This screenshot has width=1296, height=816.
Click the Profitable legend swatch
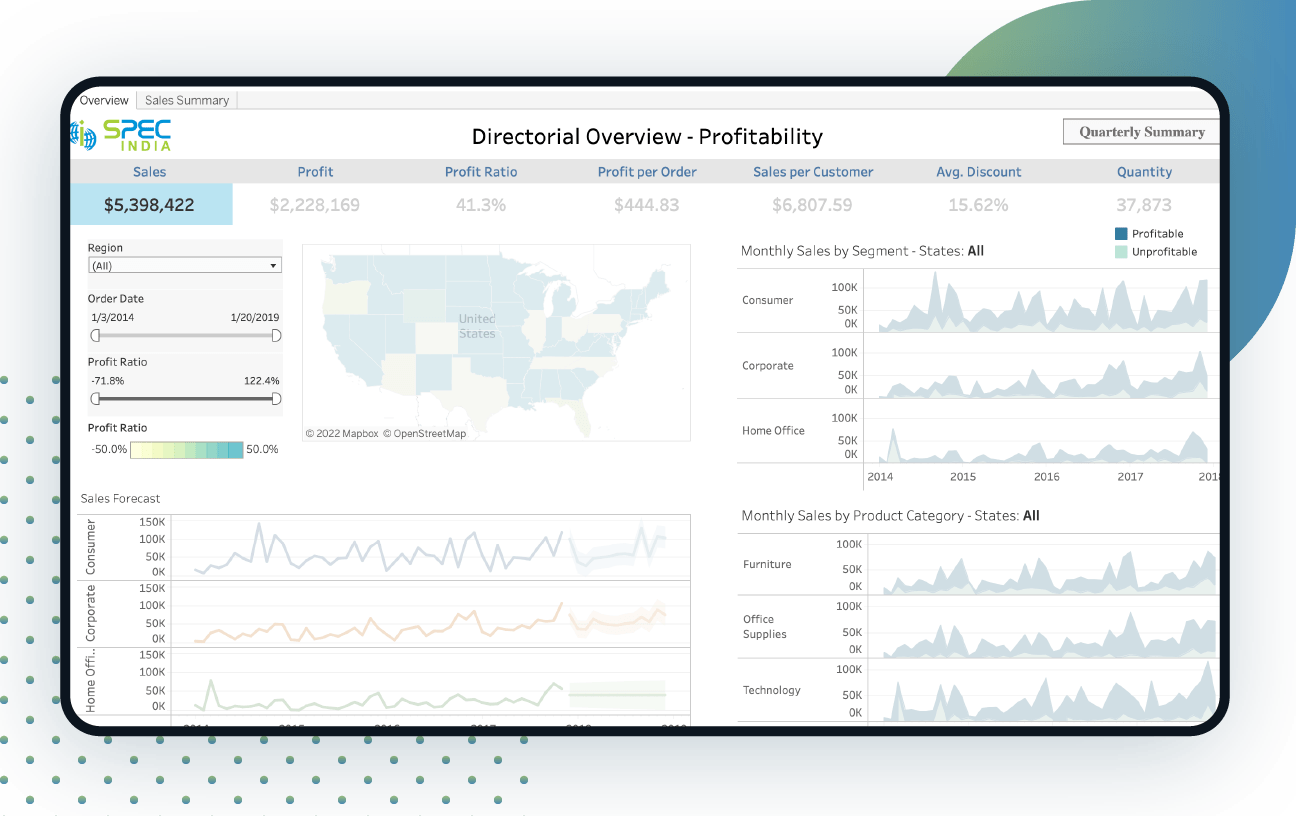tap(1120, 234)
